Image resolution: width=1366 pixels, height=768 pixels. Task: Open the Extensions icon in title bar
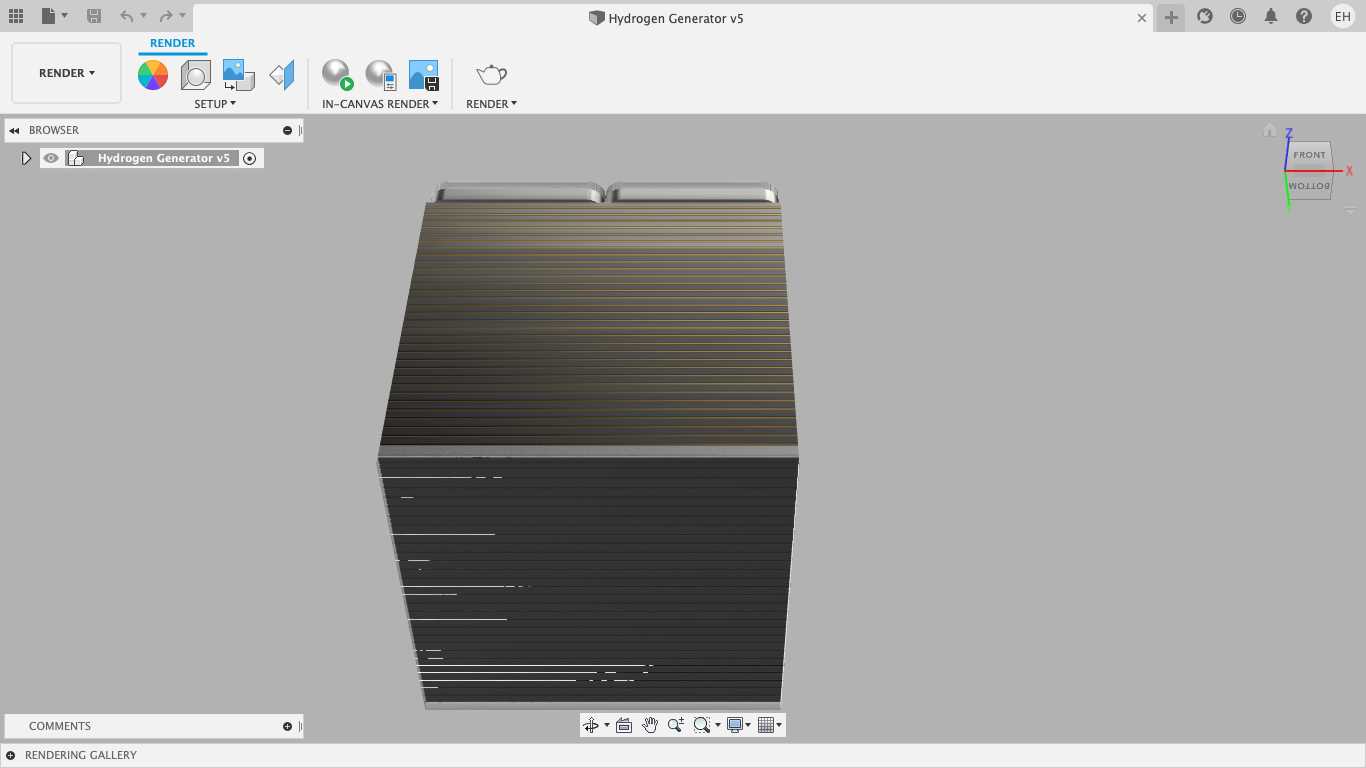click(1205, 16)
